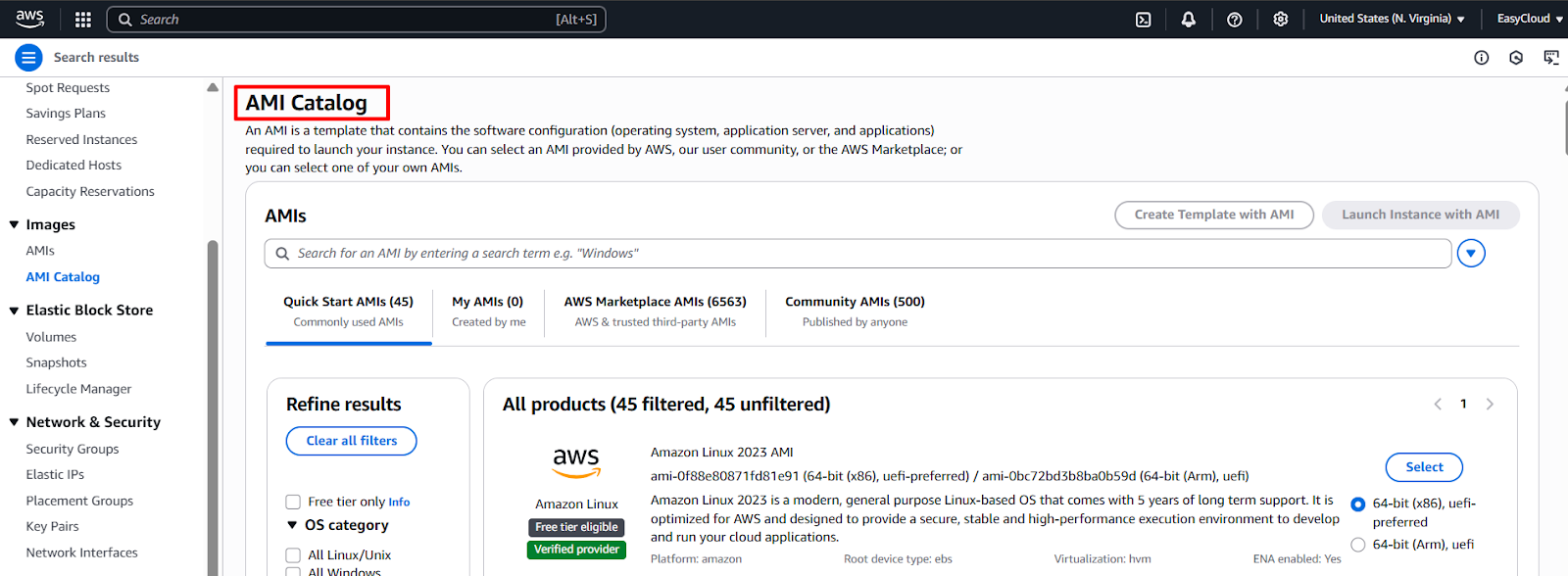Viewport: 1568px width, 576px height.
Task: Click the info circle icon under header
Action: point(1482,58)
